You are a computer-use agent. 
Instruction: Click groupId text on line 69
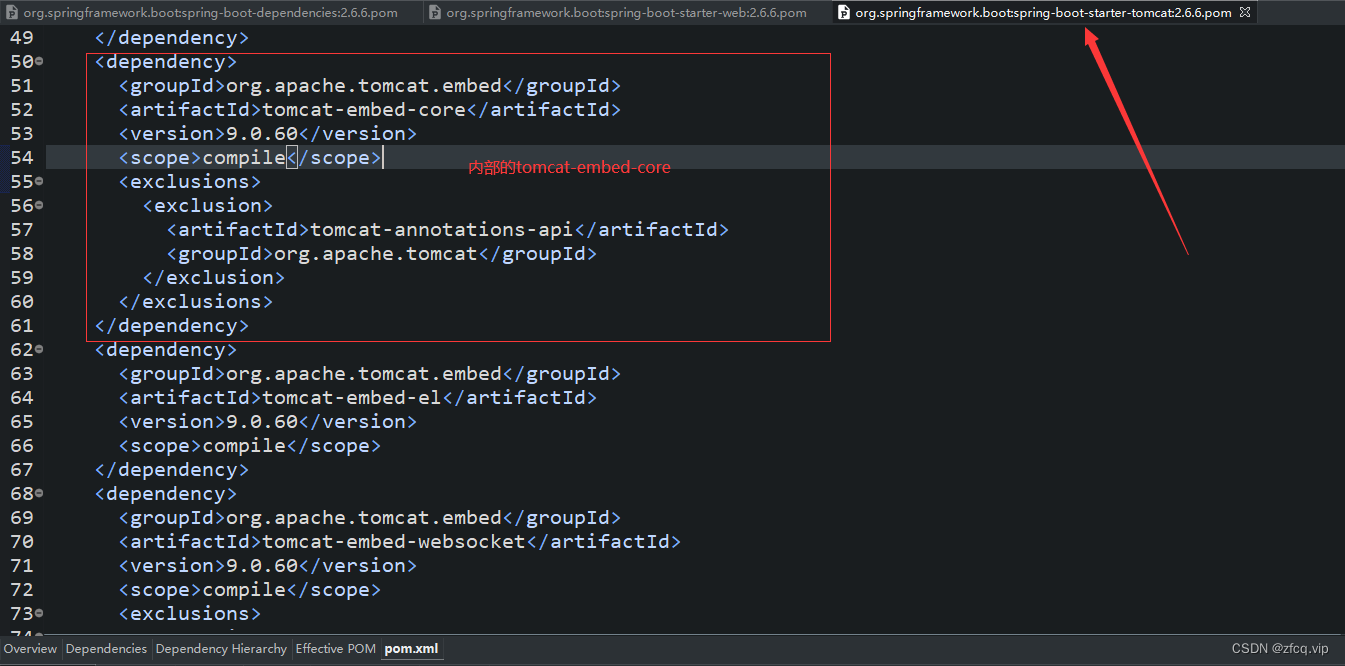pyautogui.click(x=364, y=517)
